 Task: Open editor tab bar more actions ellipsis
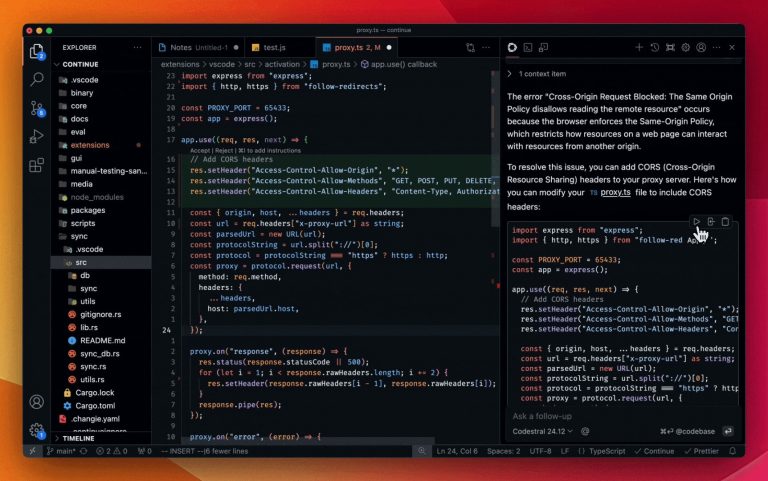pyautogui.click(x=486, y=48)
